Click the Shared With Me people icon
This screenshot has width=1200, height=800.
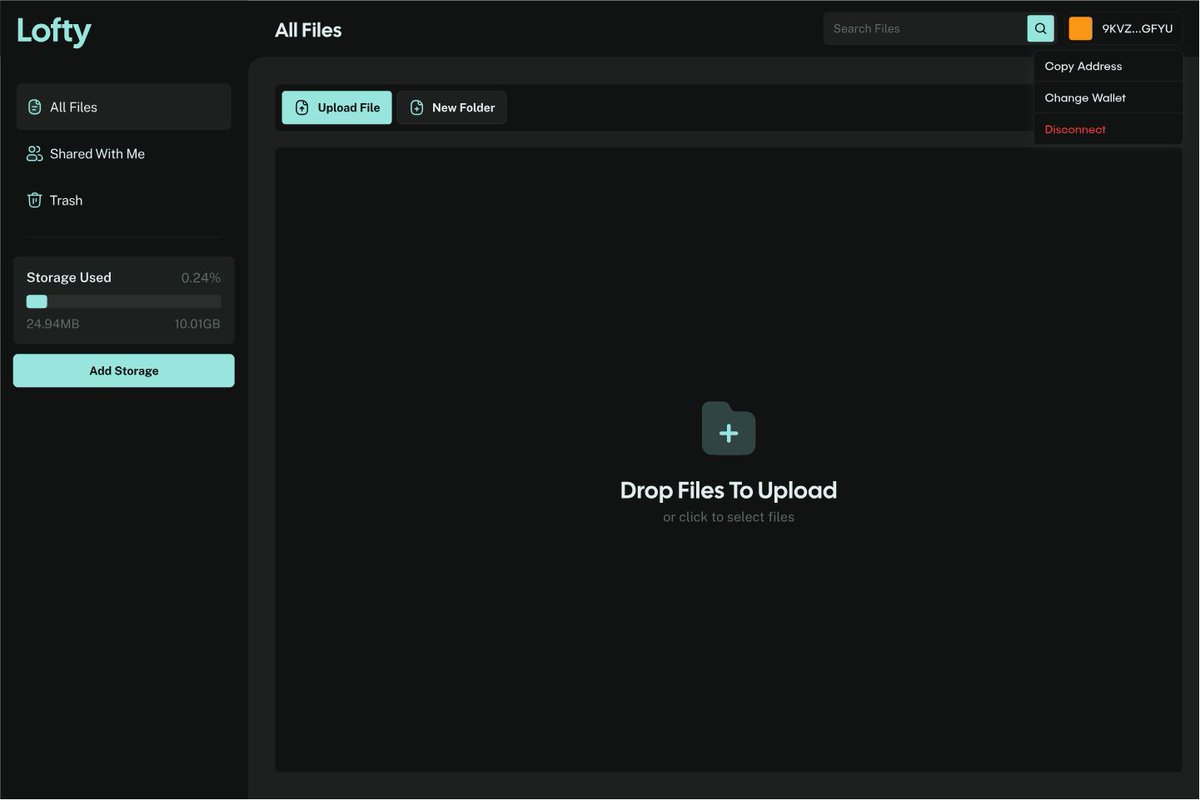[x=35, y=154]
